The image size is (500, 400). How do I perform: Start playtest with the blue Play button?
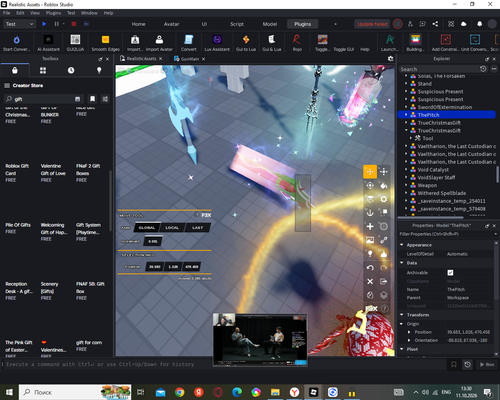click(x=44, y=24)
